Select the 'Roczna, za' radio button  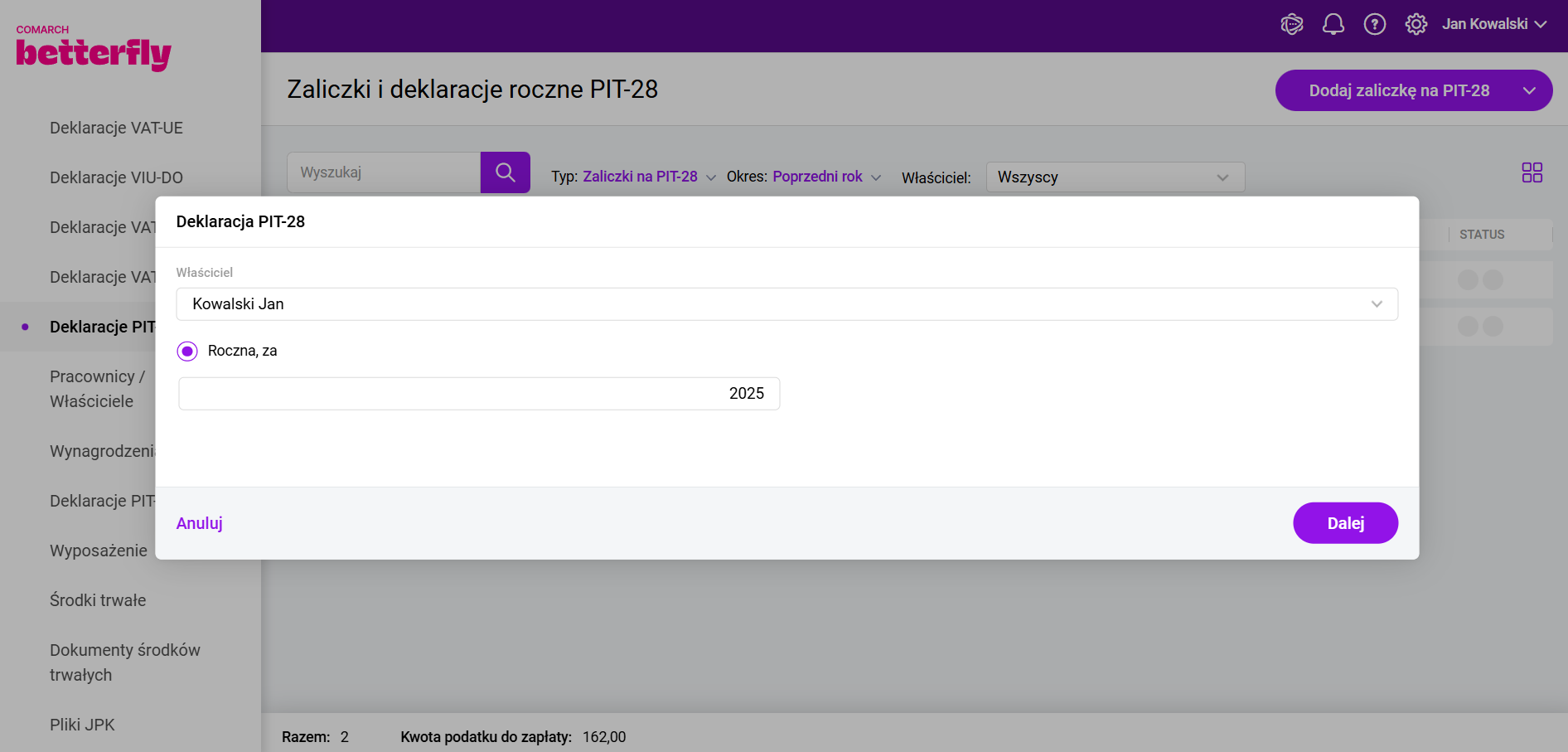point(187,352)
